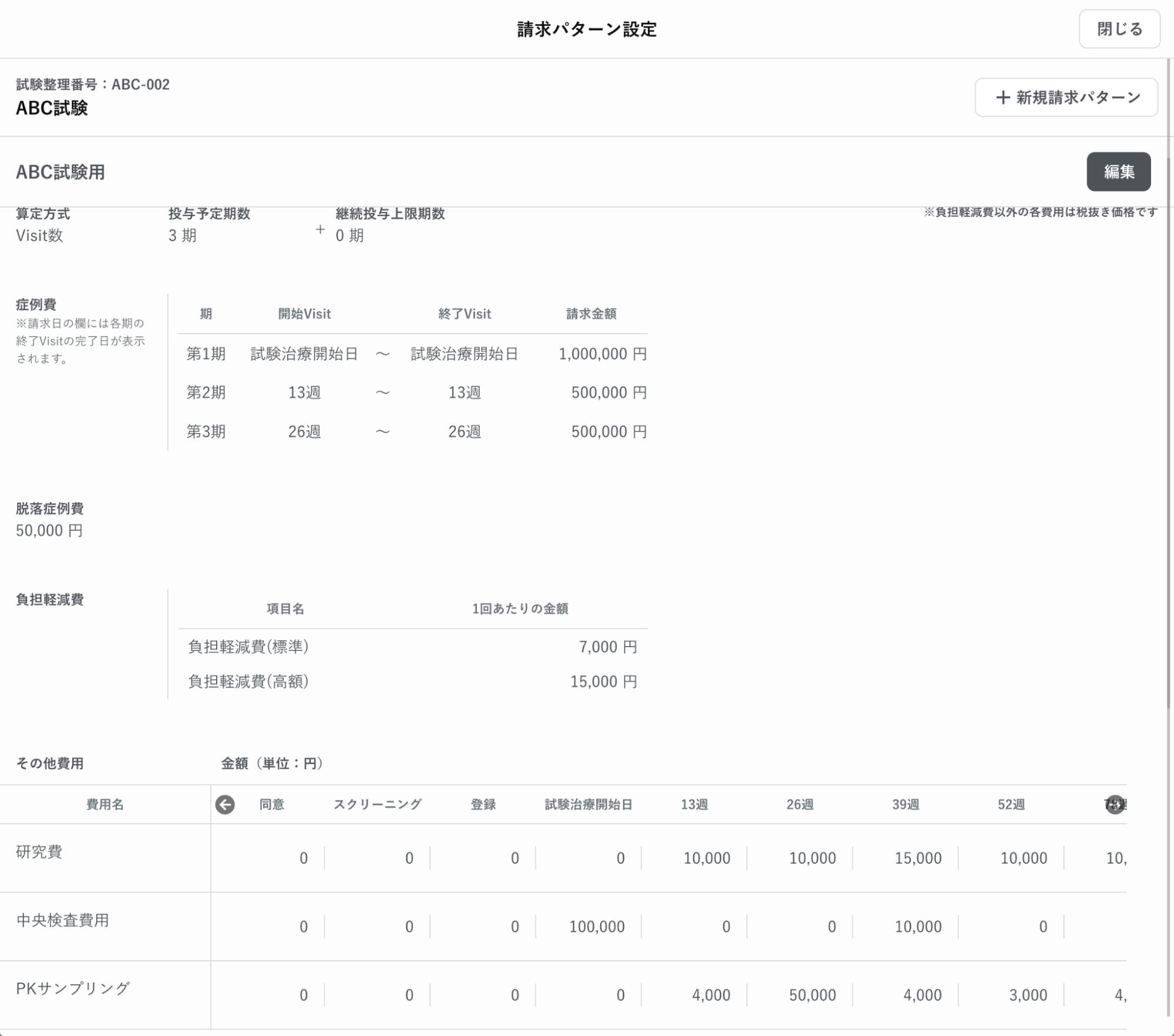This screenshot has width=1174, height=1036.
Task: Select the 研究費 row label
Action: coord(39,852)
